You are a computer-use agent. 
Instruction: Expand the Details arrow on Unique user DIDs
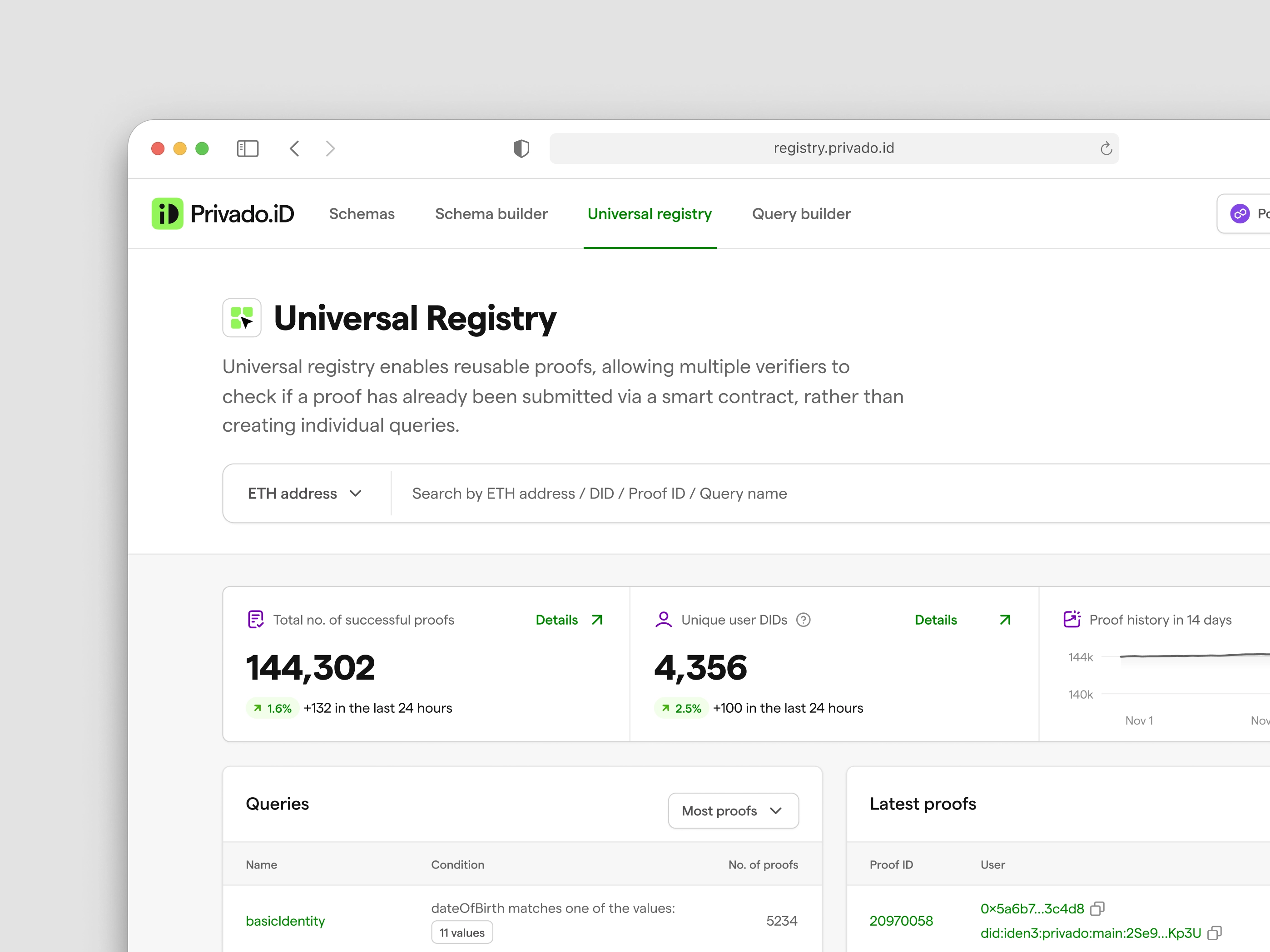1004,620
